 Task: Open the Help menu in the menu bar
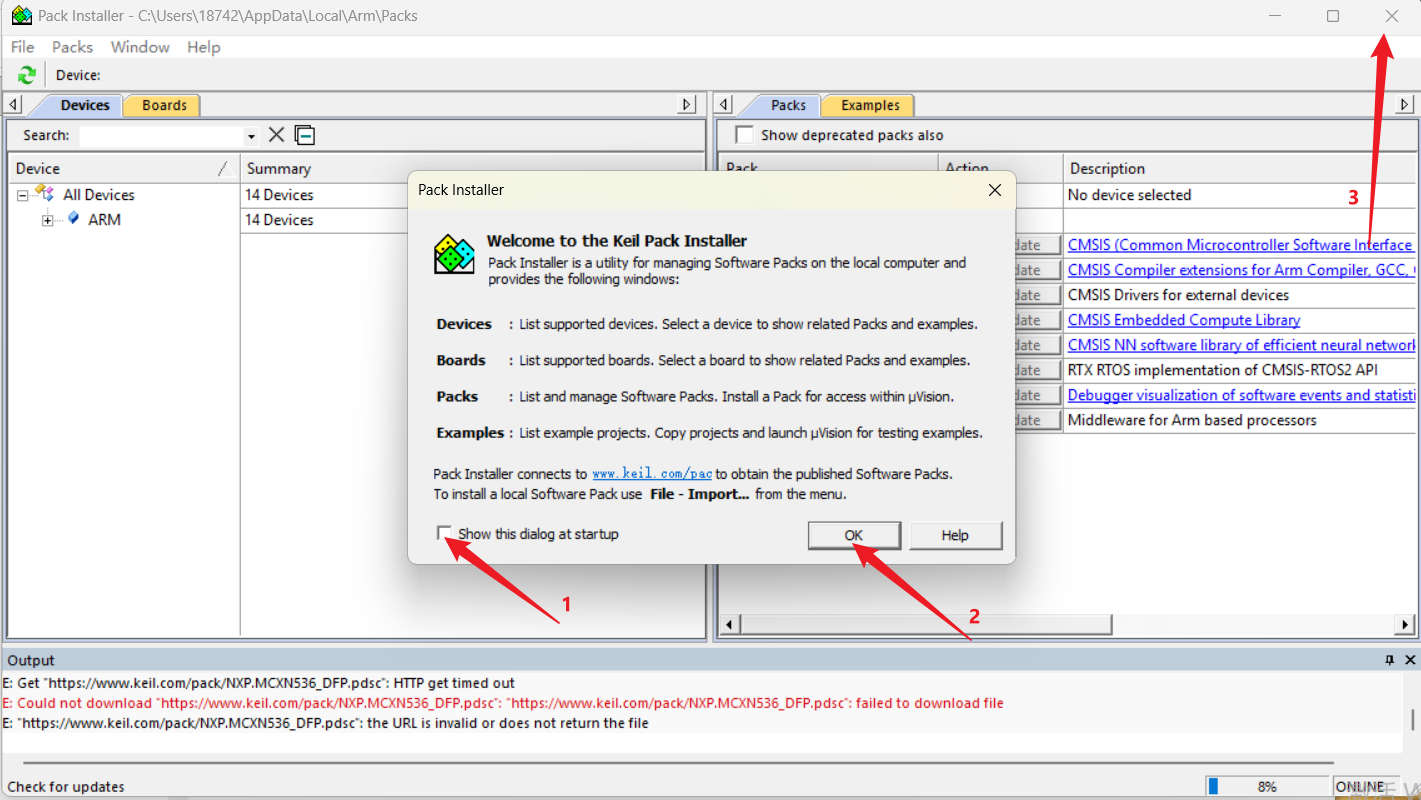[x=203, y=47]
